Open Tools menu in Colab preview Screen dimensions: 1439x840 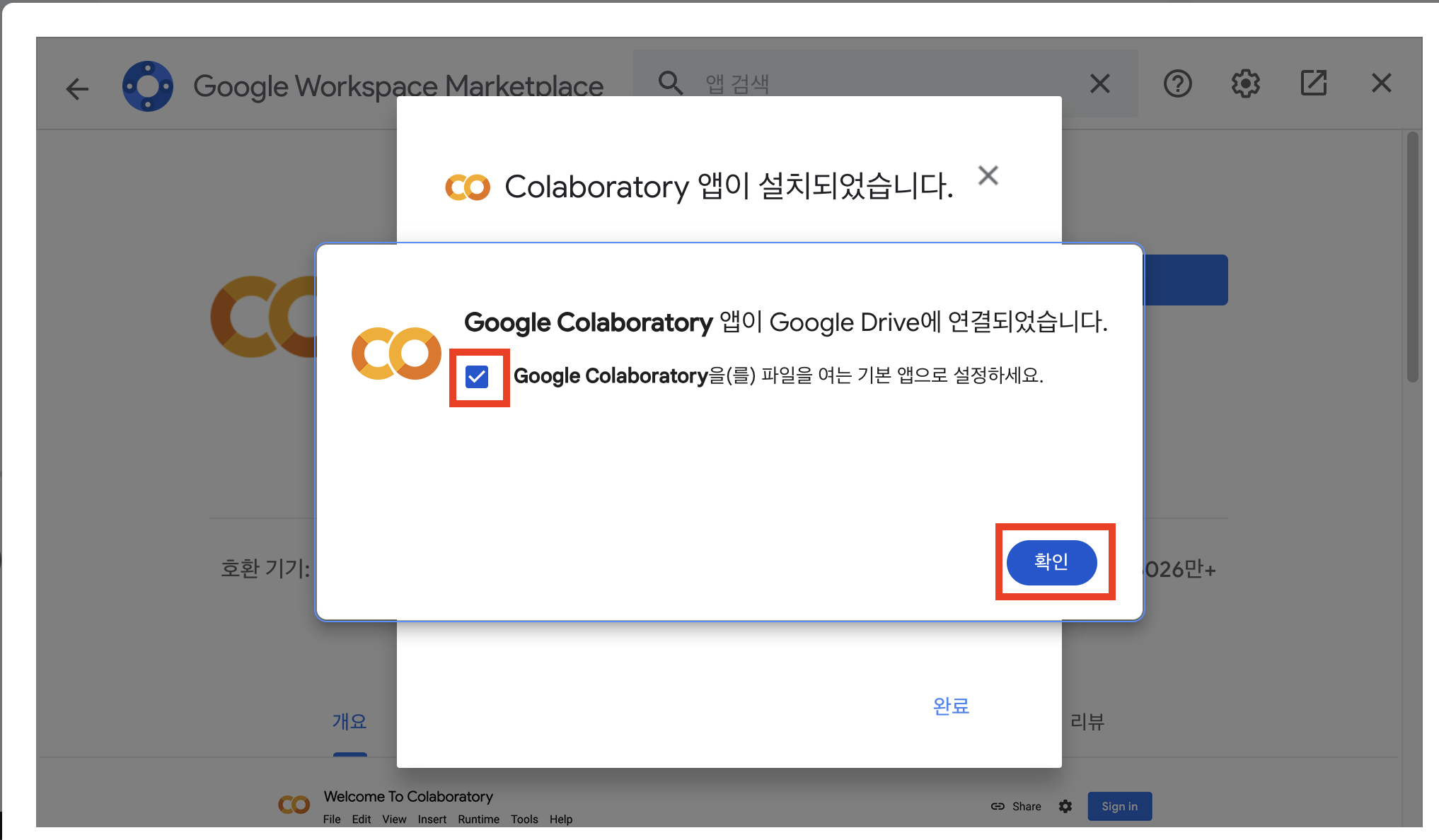(x=524, y=819)
